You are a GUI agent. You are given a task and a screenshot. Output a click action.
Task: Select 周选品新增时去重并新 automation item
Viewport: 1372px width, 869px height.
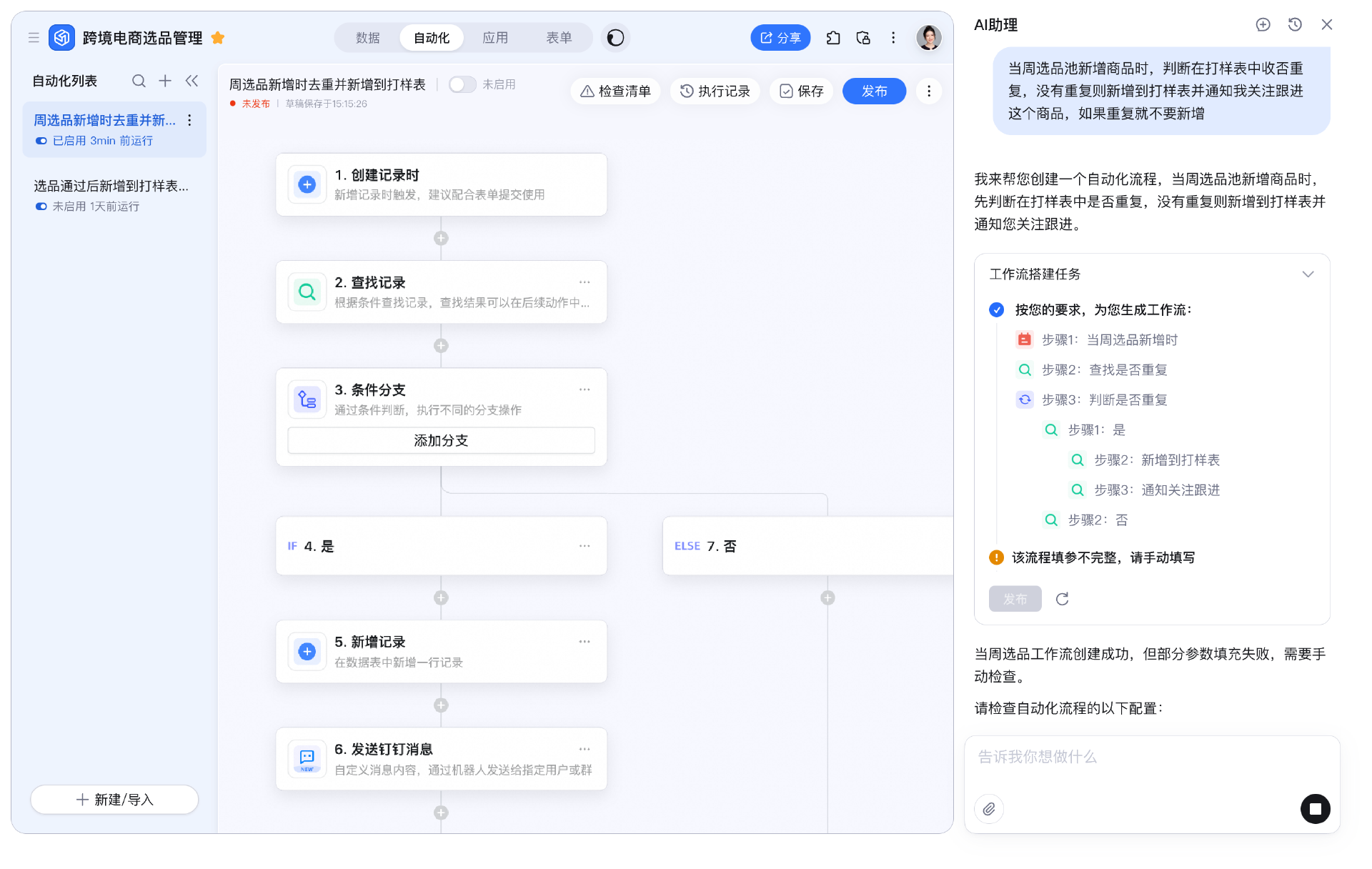point(114,129)
